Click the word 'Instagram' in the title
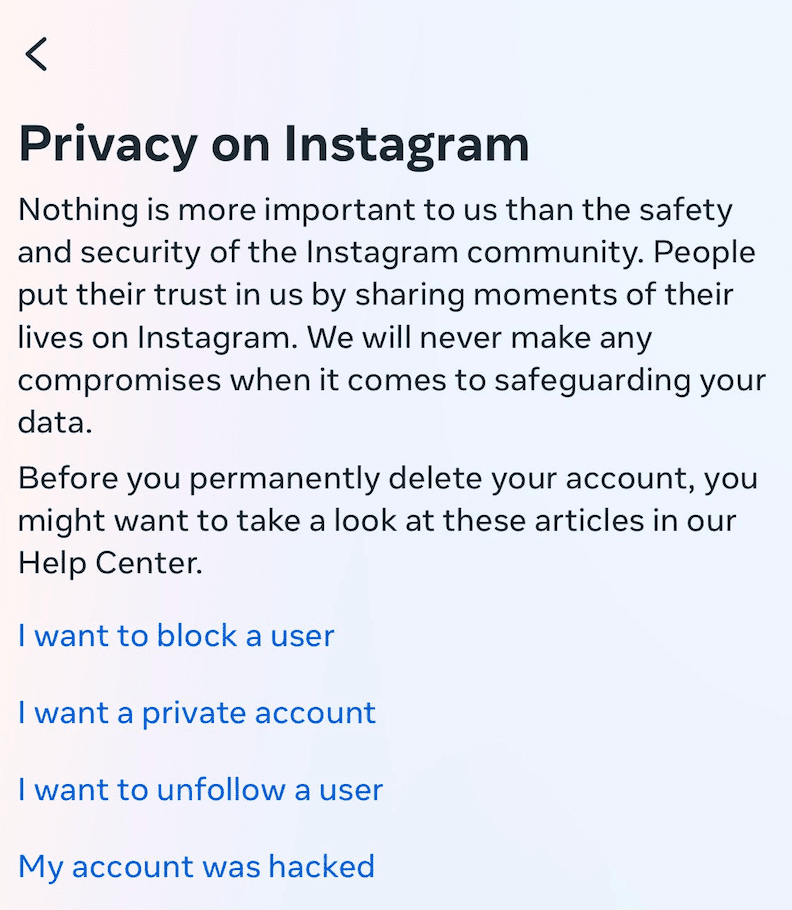The width and height of the screenshot is (792, 910). (406, 144)
